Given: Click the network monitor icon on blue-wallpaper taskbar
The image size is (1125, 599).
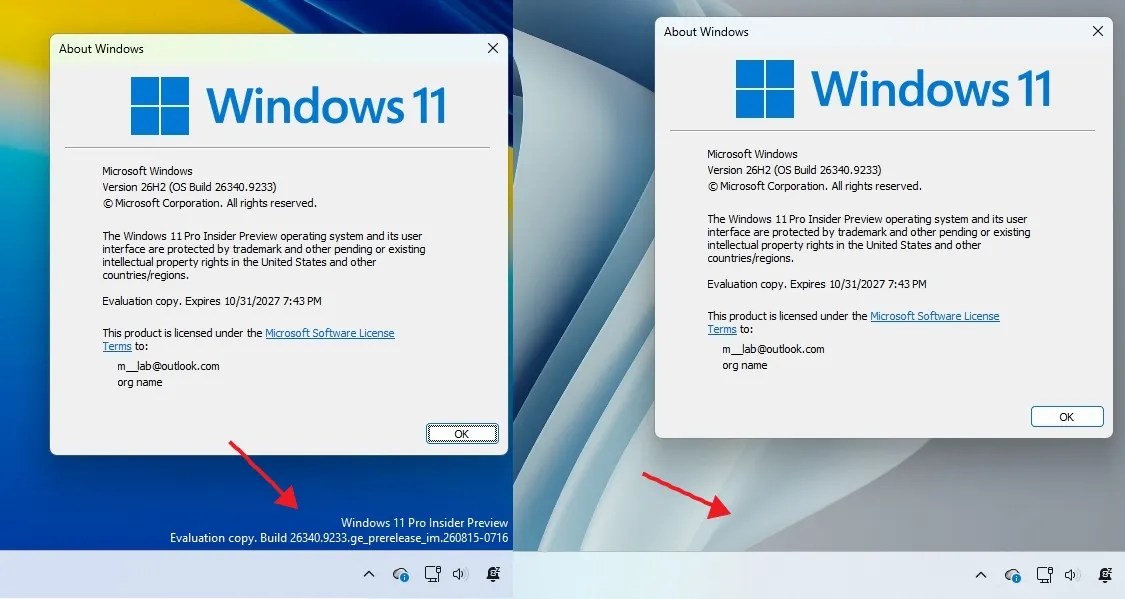Looking at the screenshot, I should 433,574.
